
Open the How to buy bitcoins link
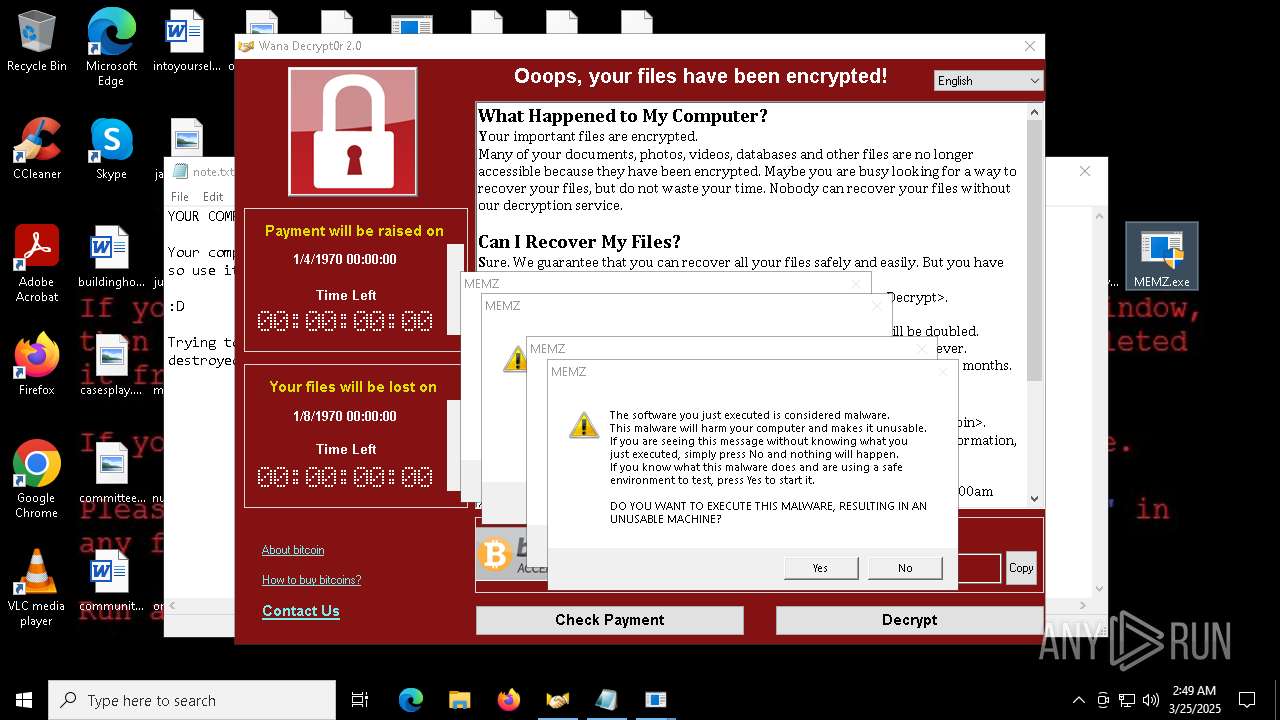(x=311, y=580)
